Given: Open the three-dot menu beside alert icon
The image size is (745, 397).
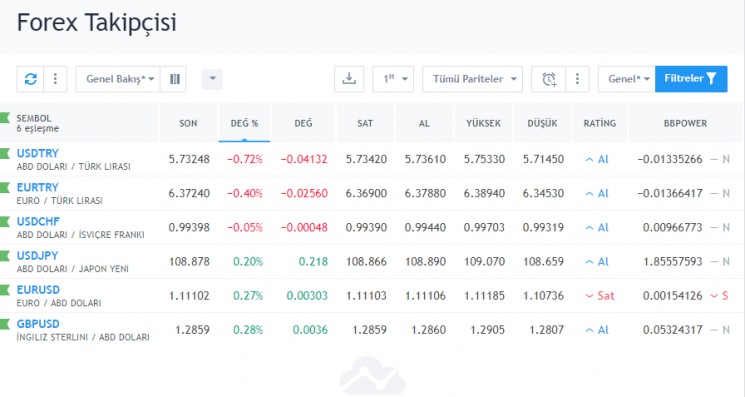Looking at the screenshot, I should [577, 79].
